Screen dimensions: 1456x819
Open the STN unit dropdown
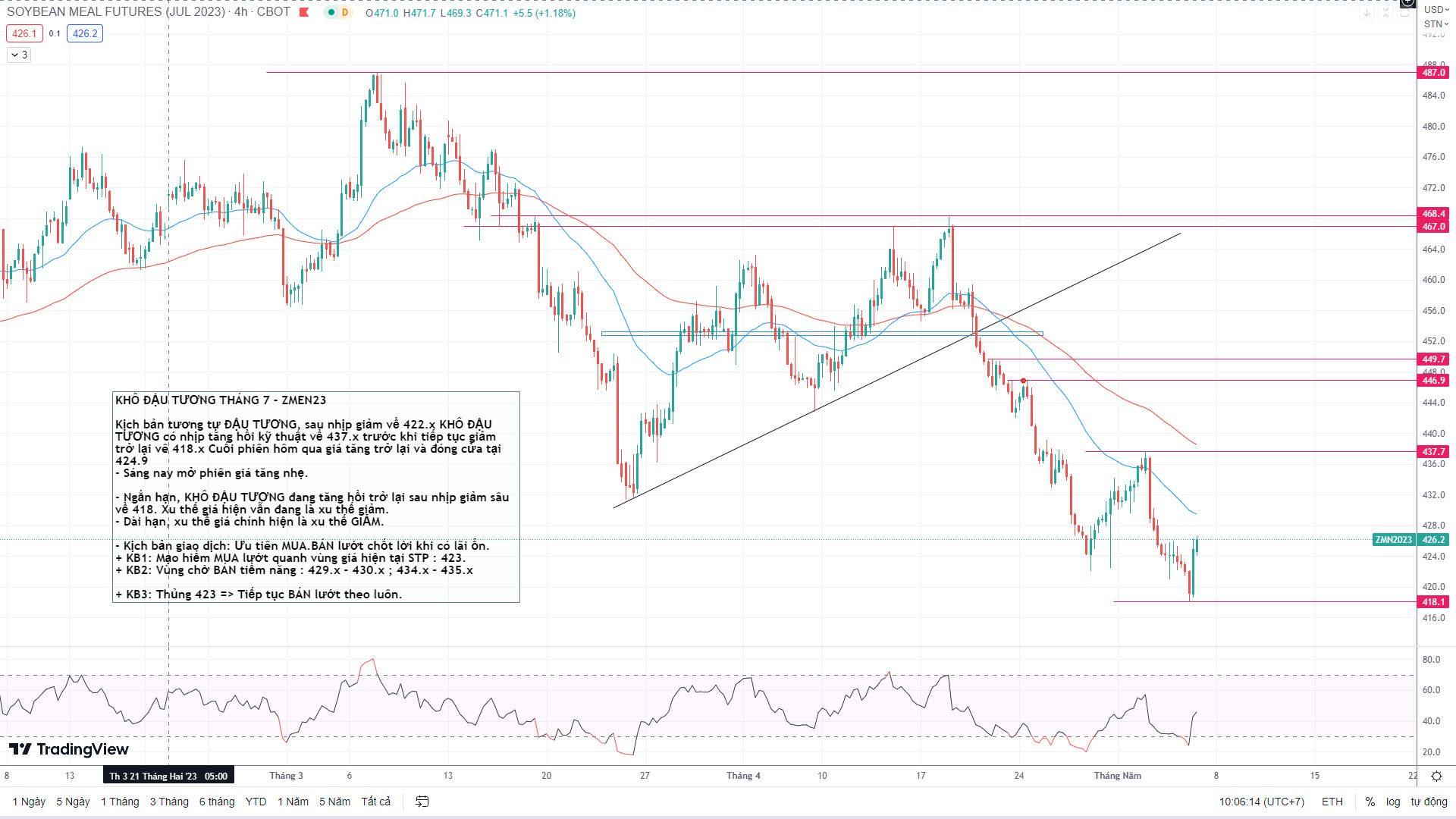(1436, 24)
